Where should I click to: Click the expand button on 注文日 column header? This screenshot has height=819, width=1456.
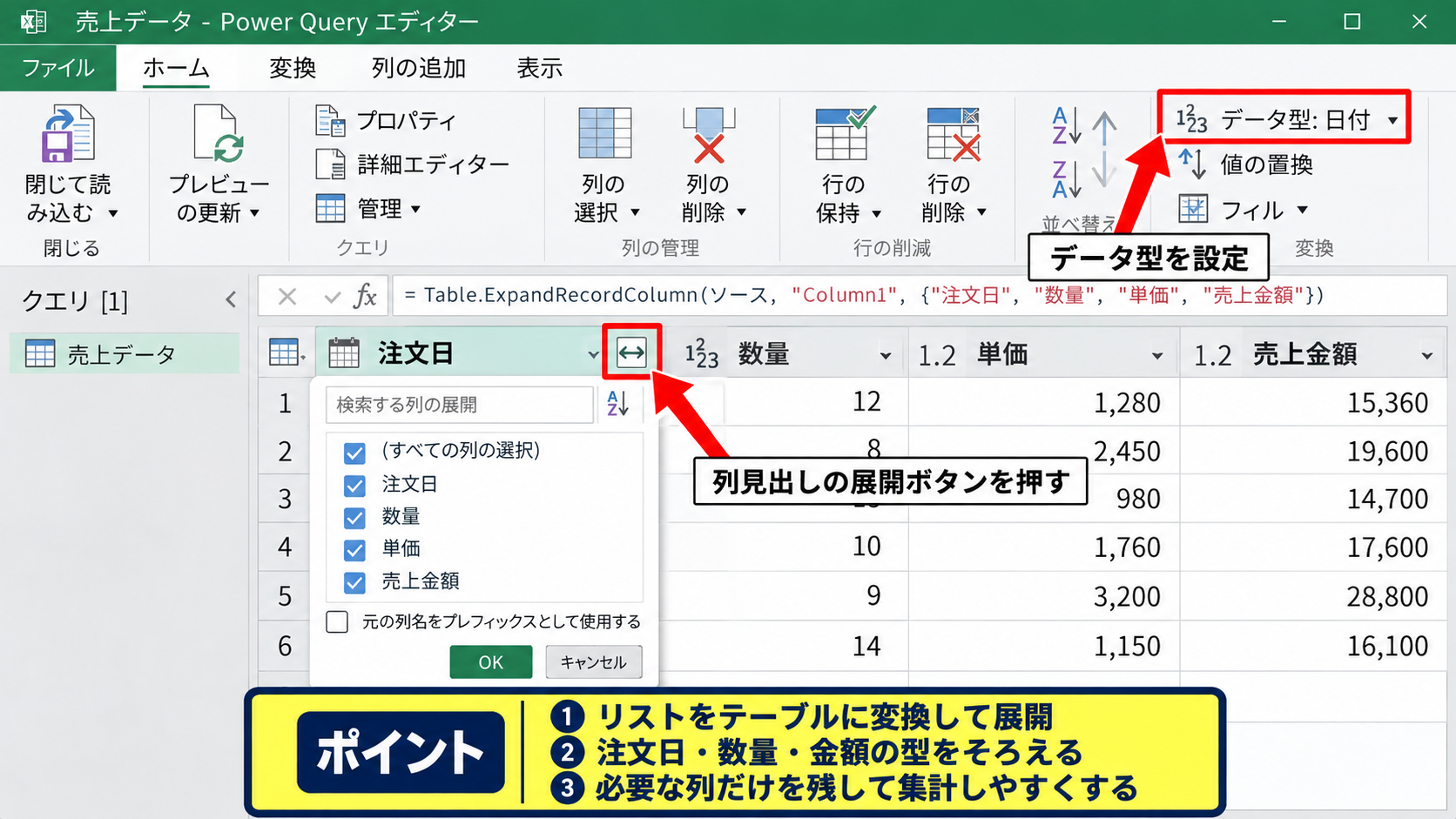pos(631,352)
